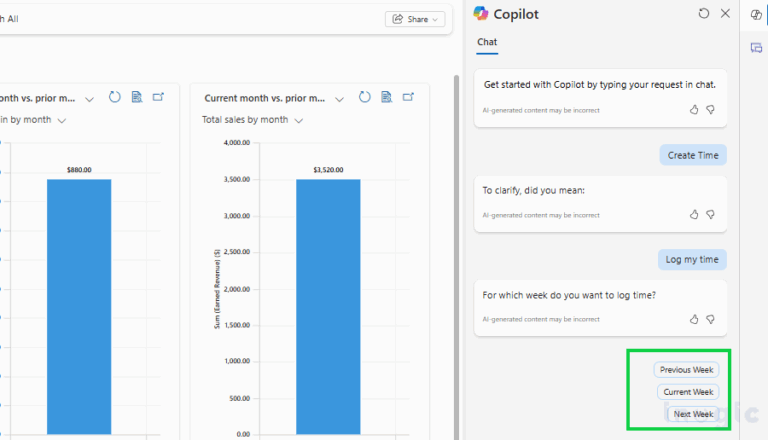Image resolution: width=768 pixels, height=440 pixels.
Task: Expand the left chart's title dropdown chevron
Action: [89, 99]
